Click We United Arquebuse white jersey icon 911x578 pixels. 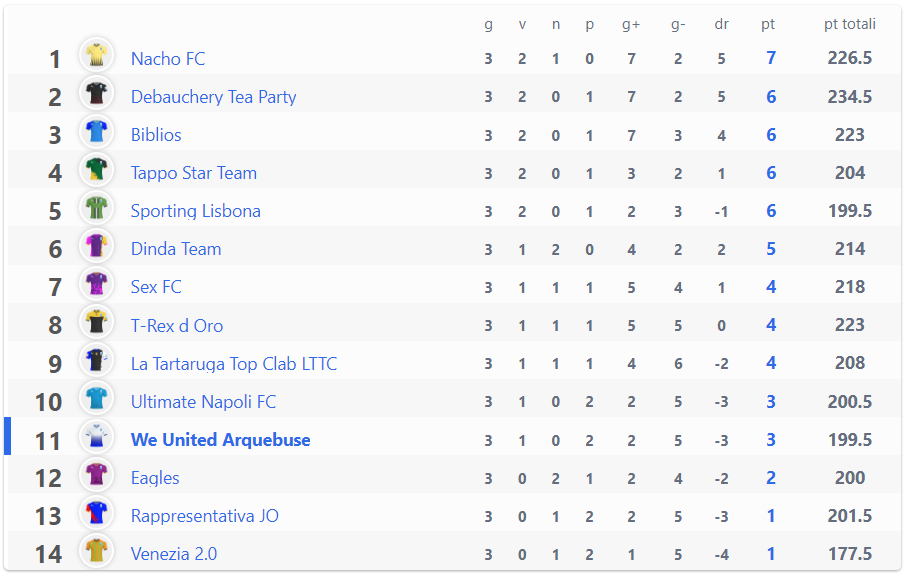(96, 436)
